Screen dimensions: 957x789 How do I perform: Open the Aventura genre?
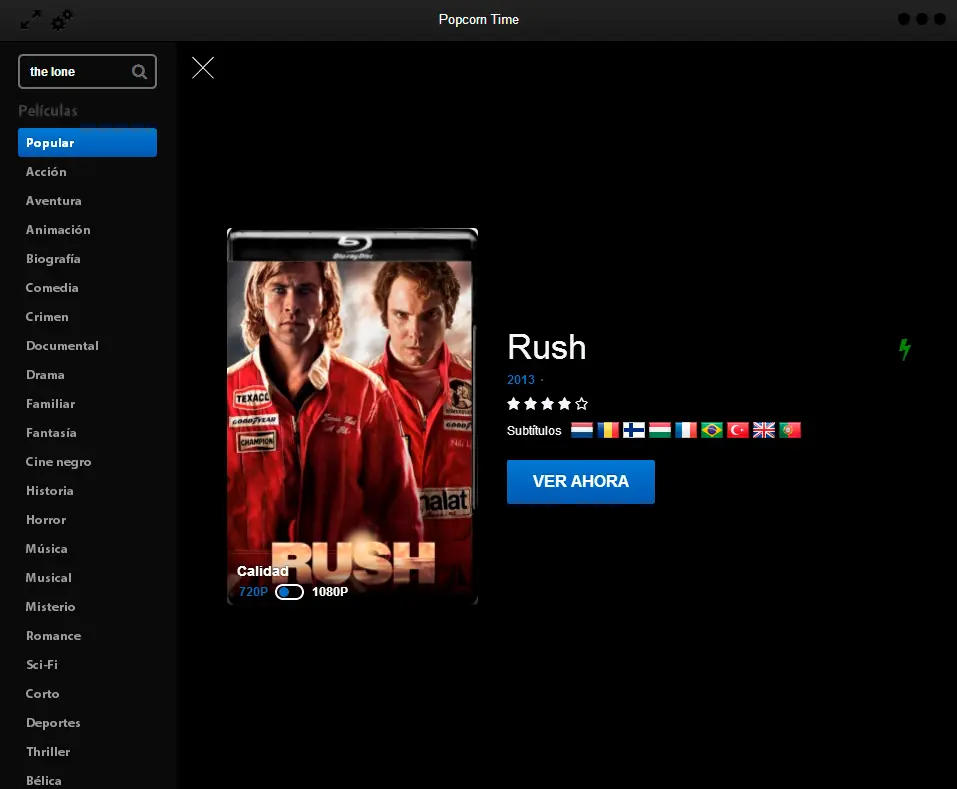tap(54, 201)
